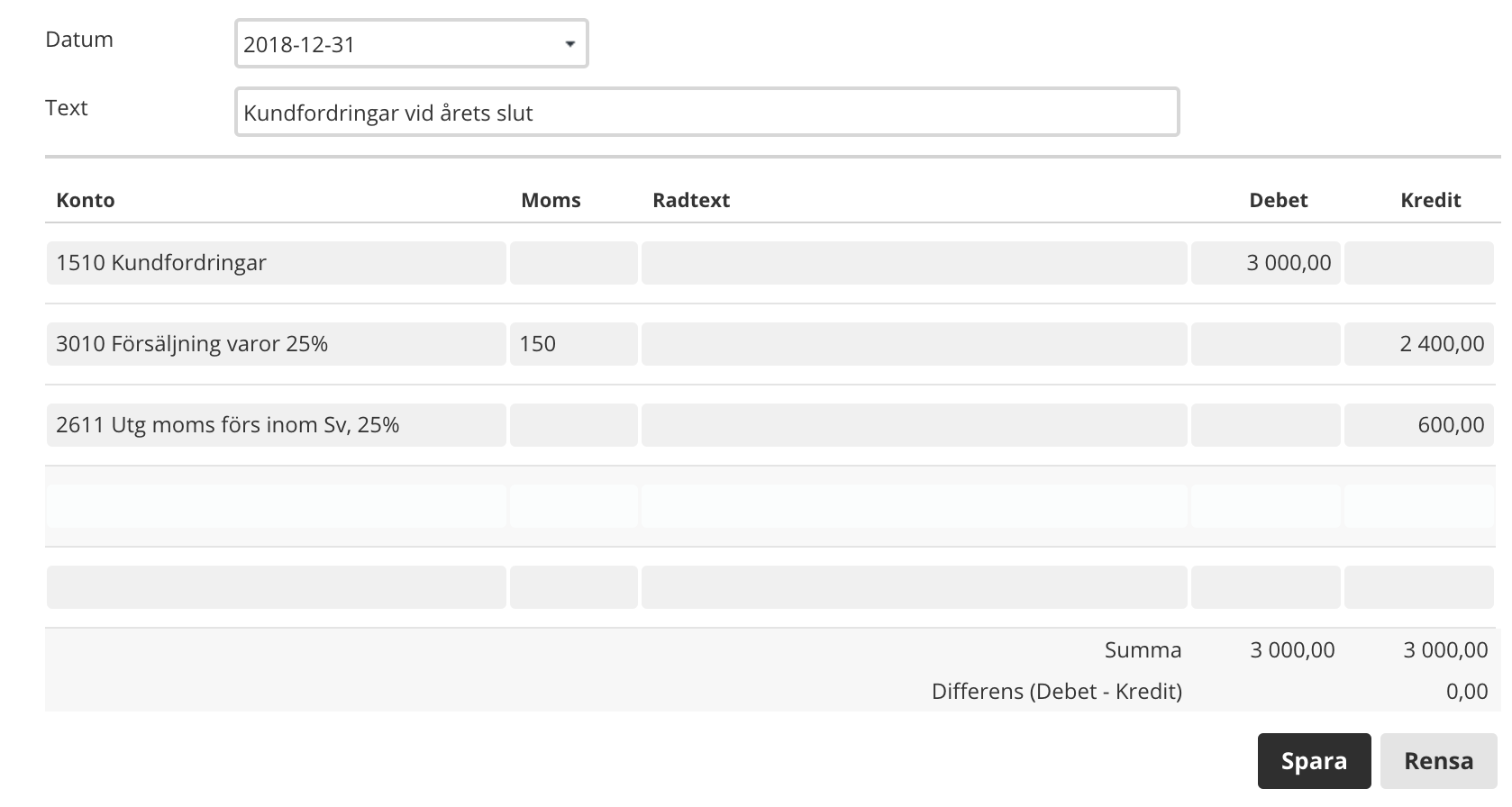Click the Moms field containing 150
The height and width of the screenshot is (807, 1512).
click(x=573, y=344)
